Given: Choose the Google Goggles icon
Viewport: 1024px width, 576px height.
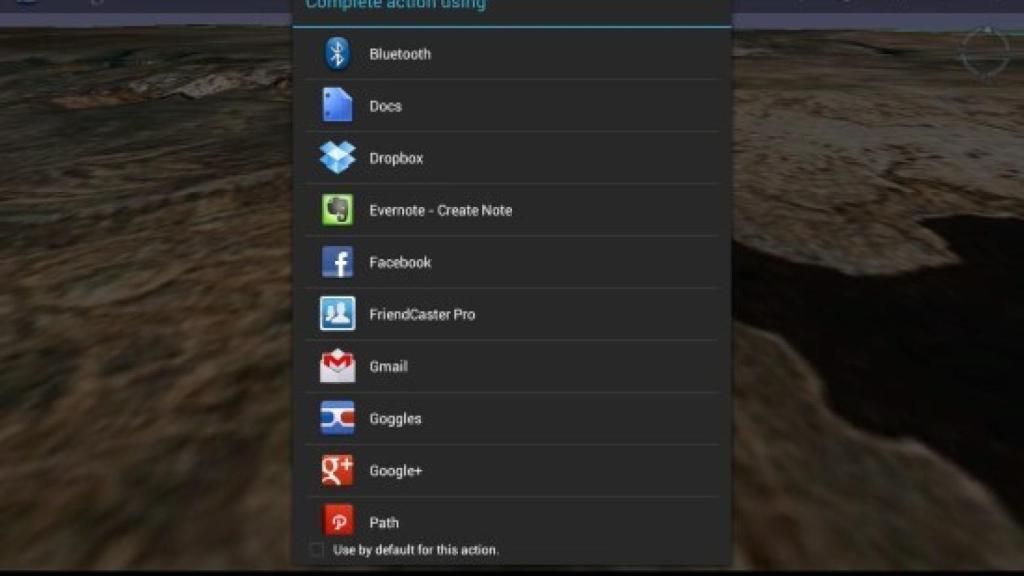Looking at the screenshot, I should [x=338, y=418].
